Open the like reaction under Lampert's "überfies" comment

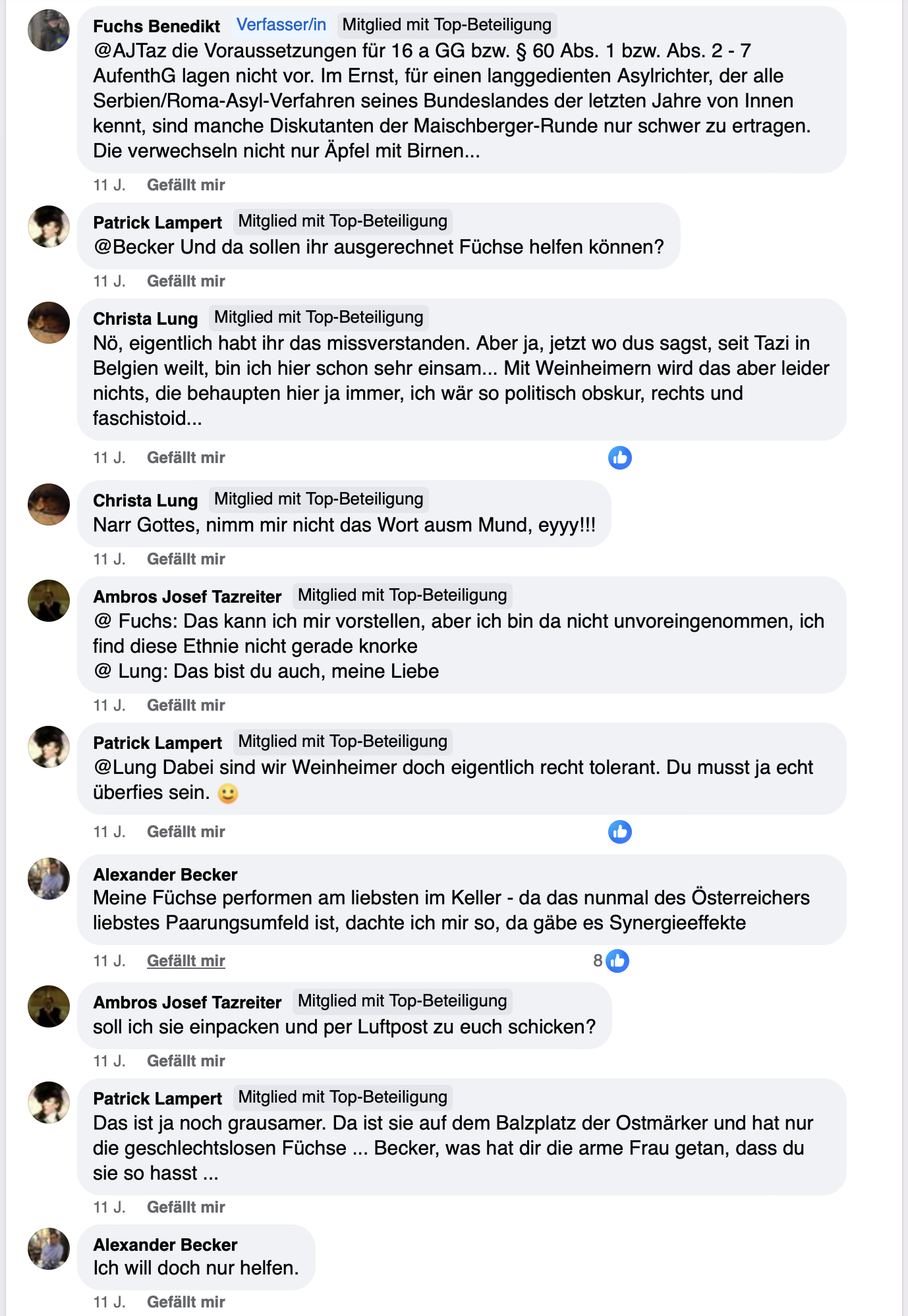[619, 832]
